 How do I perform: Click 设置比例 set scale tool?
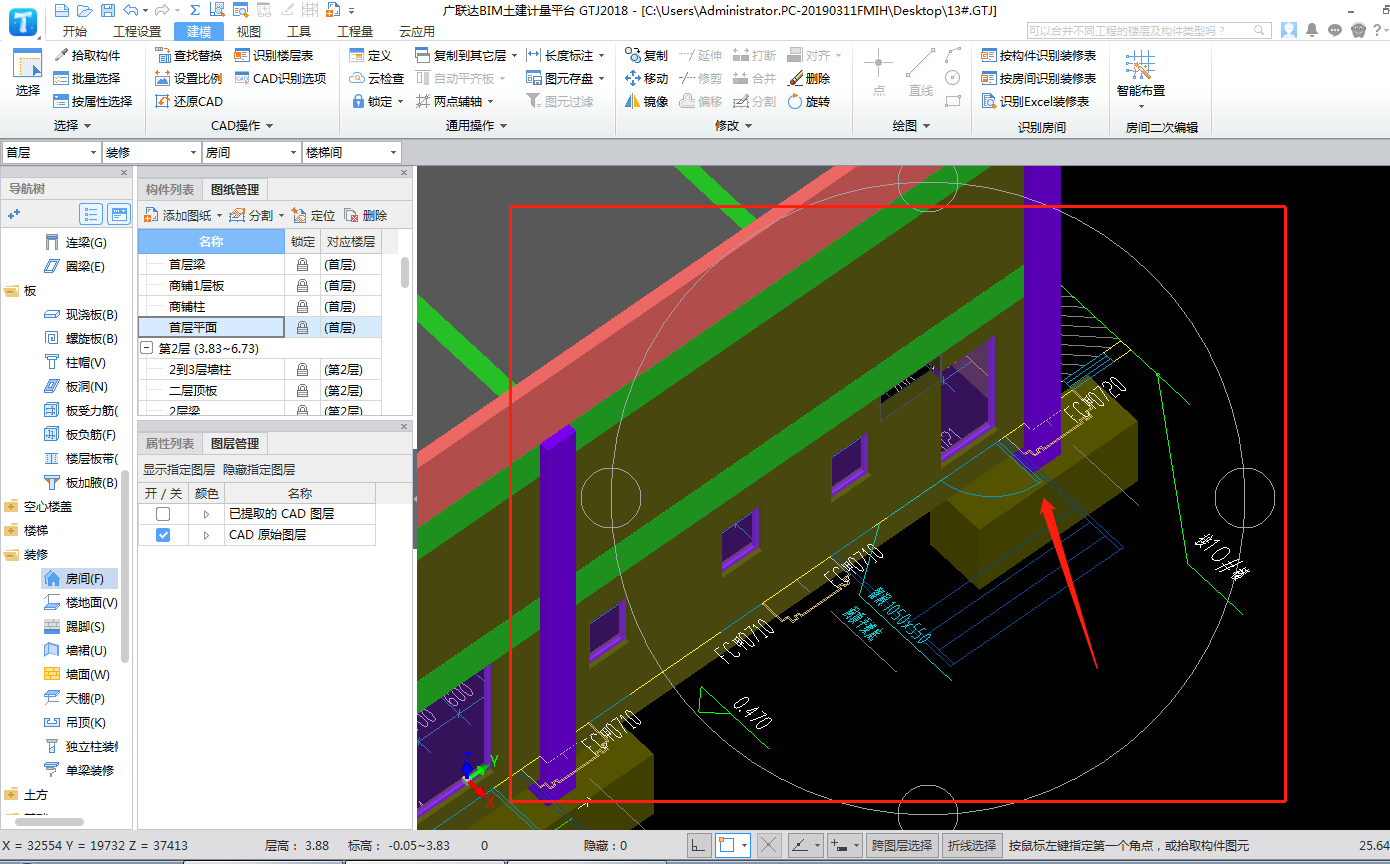coord(189,78)
